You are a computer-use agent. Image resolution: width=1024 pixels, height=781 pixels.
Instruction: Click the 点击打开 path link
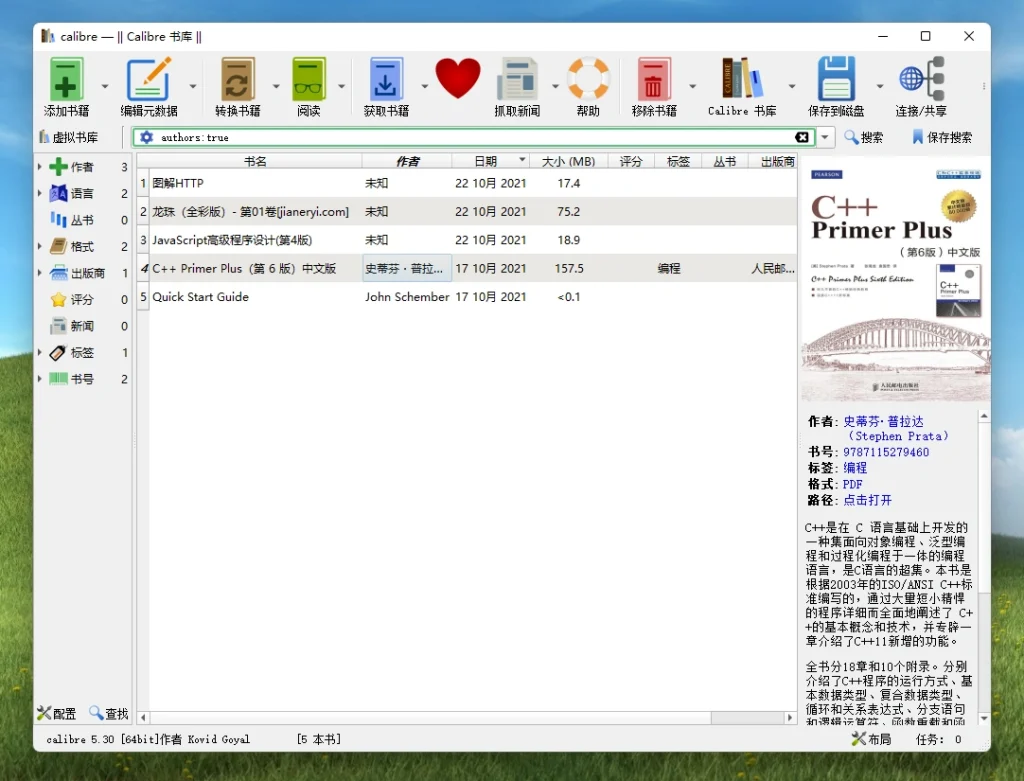coord(867,500)
